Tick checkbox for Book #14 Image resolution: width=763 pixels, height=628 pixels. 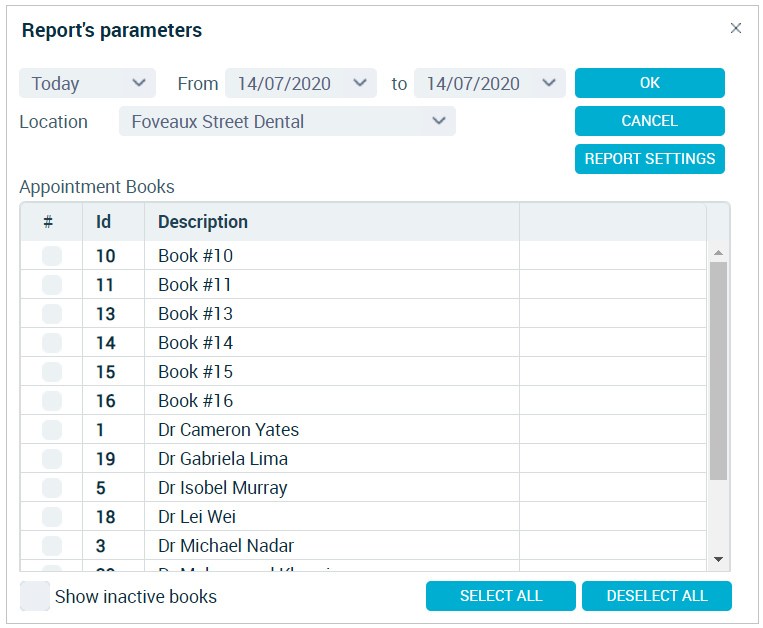coord(52,343)
